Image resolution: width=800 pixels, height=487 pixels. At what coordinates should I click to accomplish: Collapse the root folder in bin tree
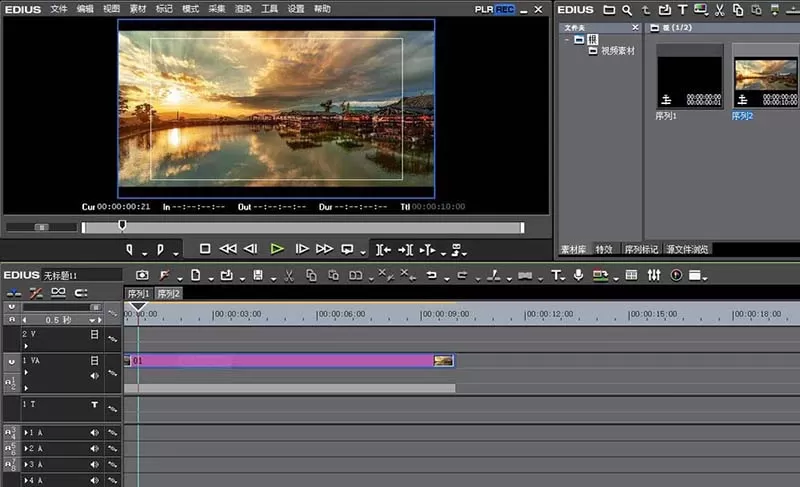[567, 39]
